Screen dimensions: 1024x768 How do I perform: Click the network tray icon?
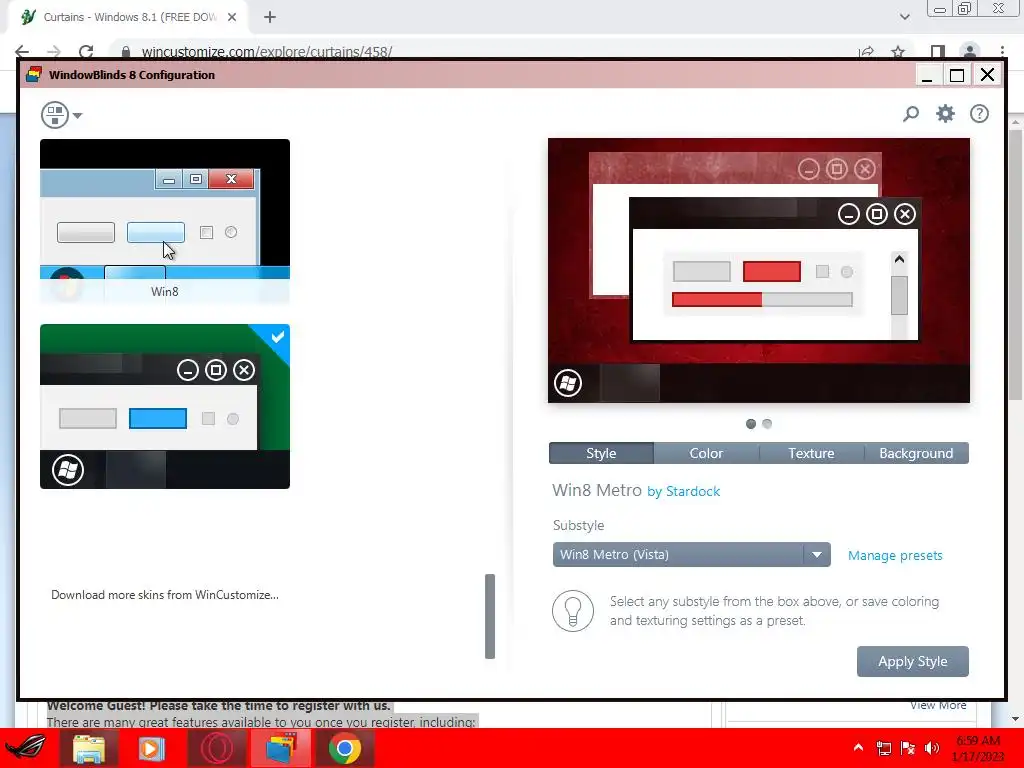click(884, 748)
